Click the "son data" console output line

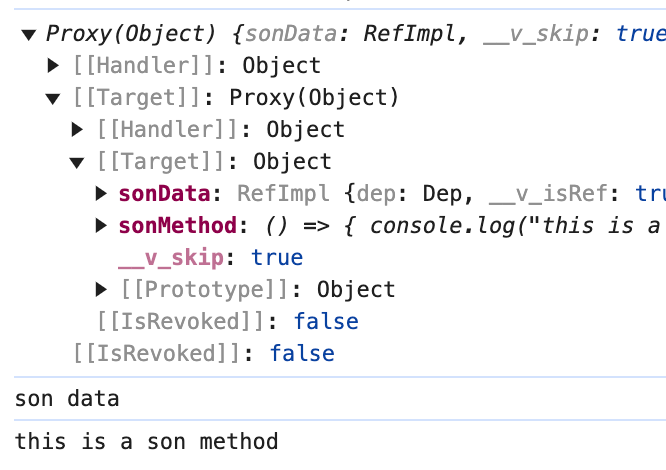tap(67, 400)
